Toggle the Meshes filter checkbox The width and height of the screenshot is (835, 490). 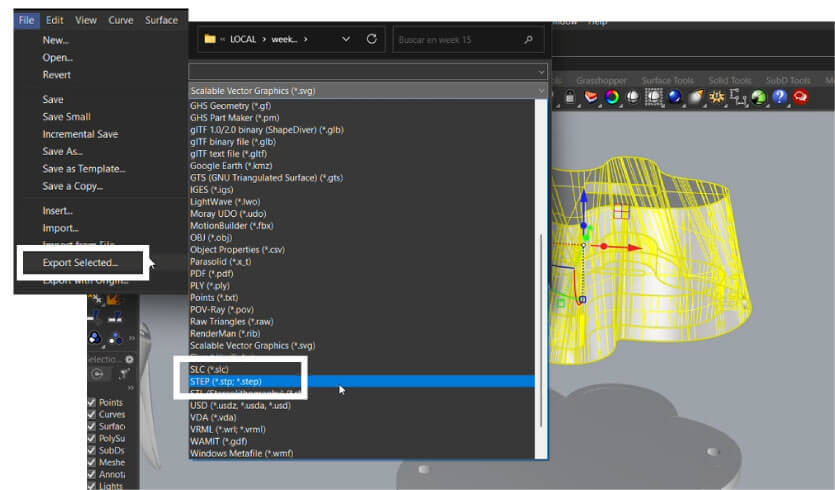(x=92, y=462)
